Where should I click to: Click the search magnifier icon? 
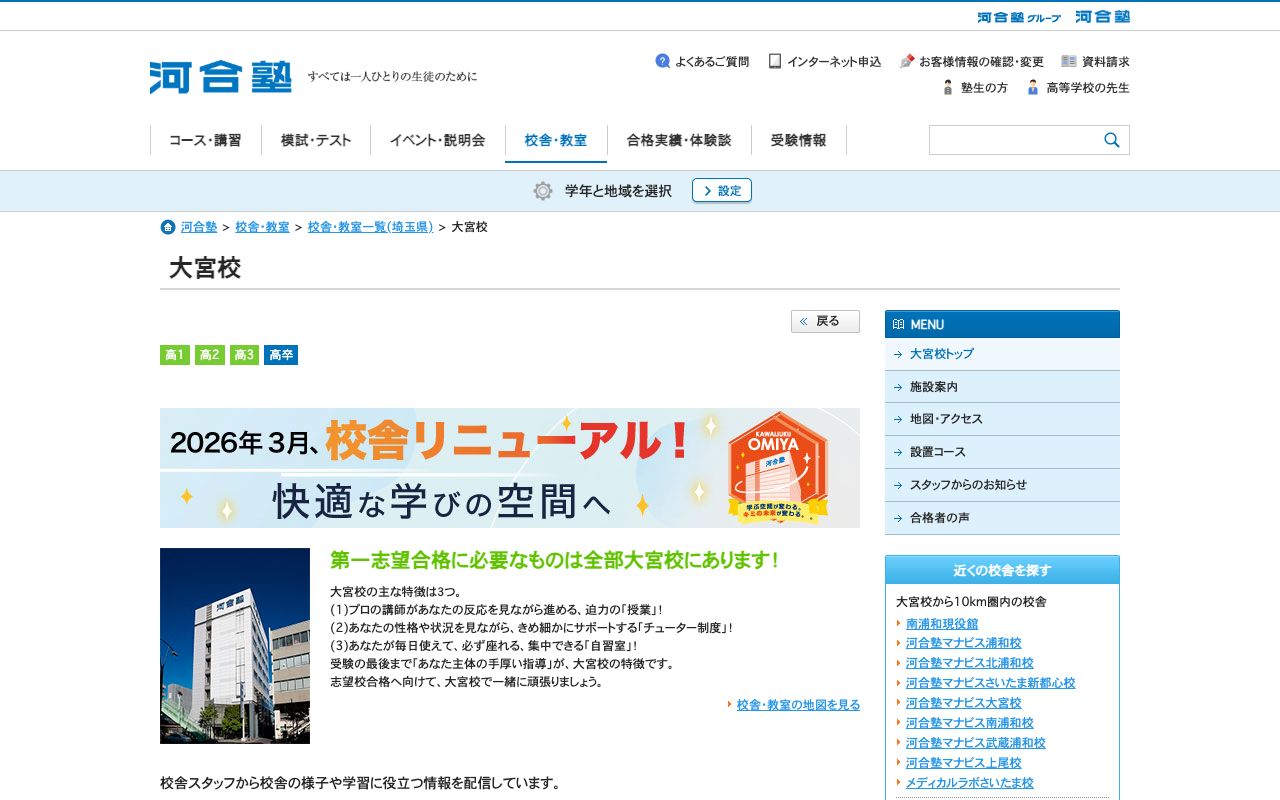pos(1112,140)
